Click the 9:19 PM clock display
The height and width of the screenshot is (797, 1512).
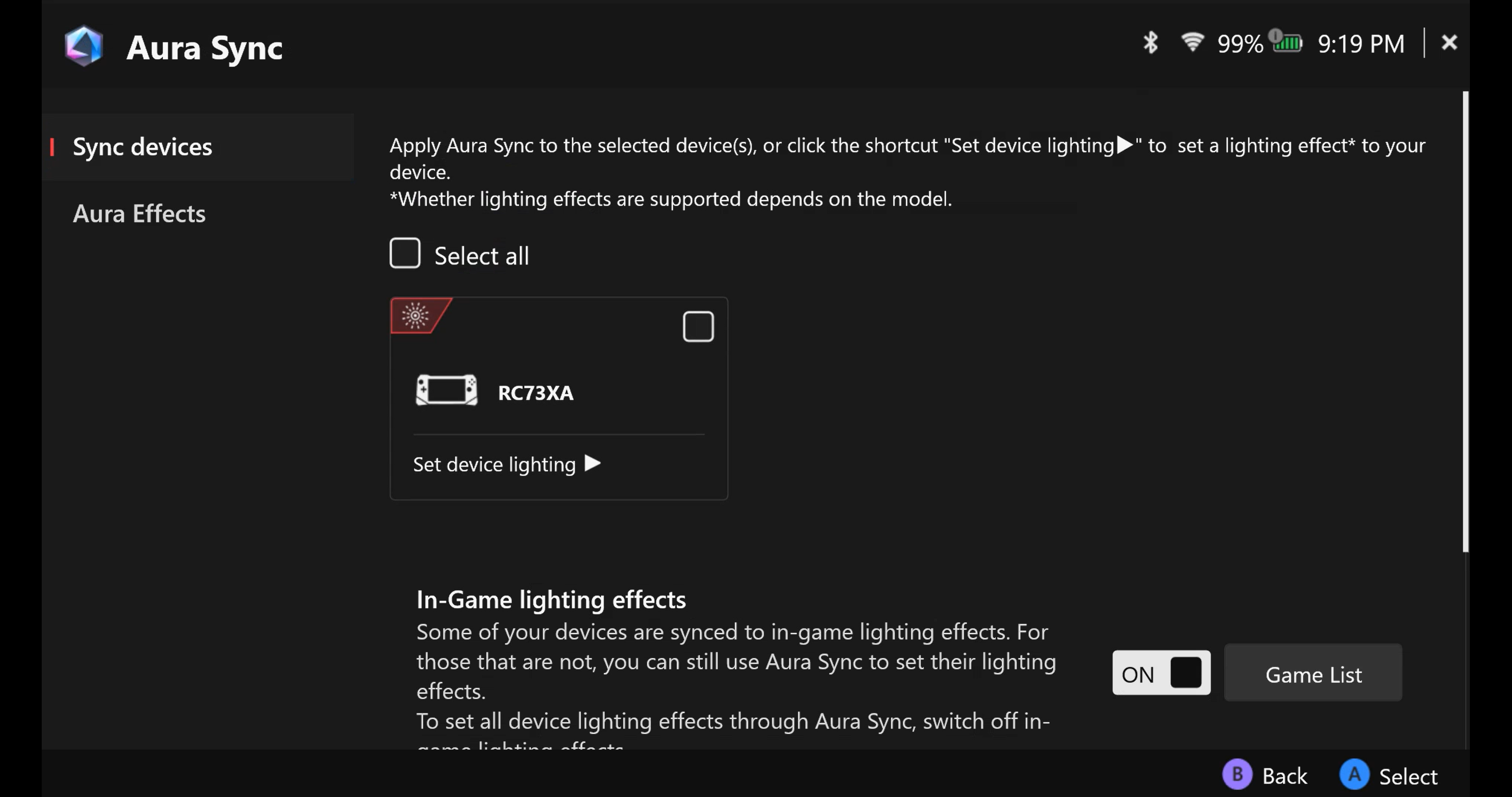point(1360,44)
